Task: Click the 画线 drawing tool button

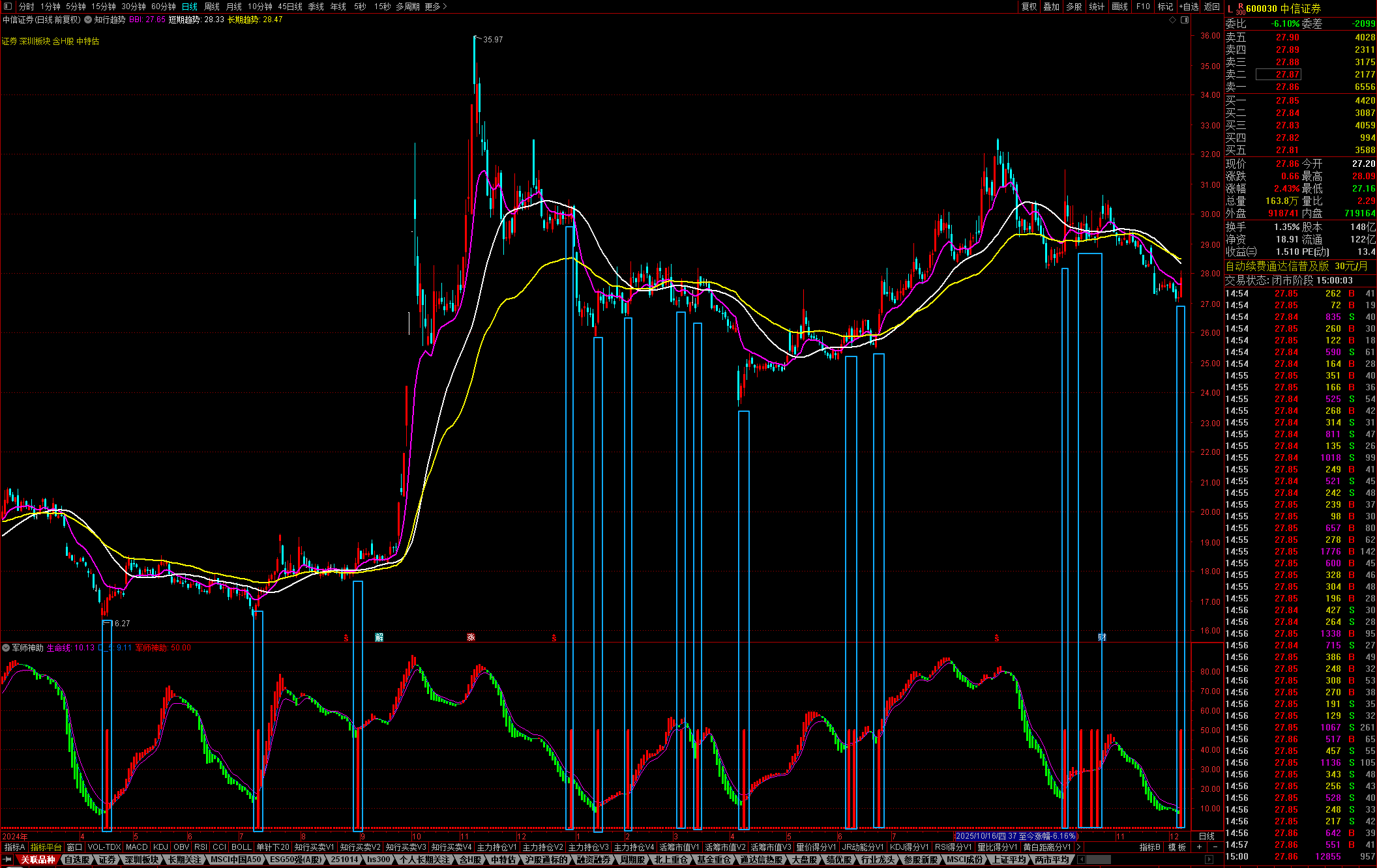Action: click(1119, 7)
